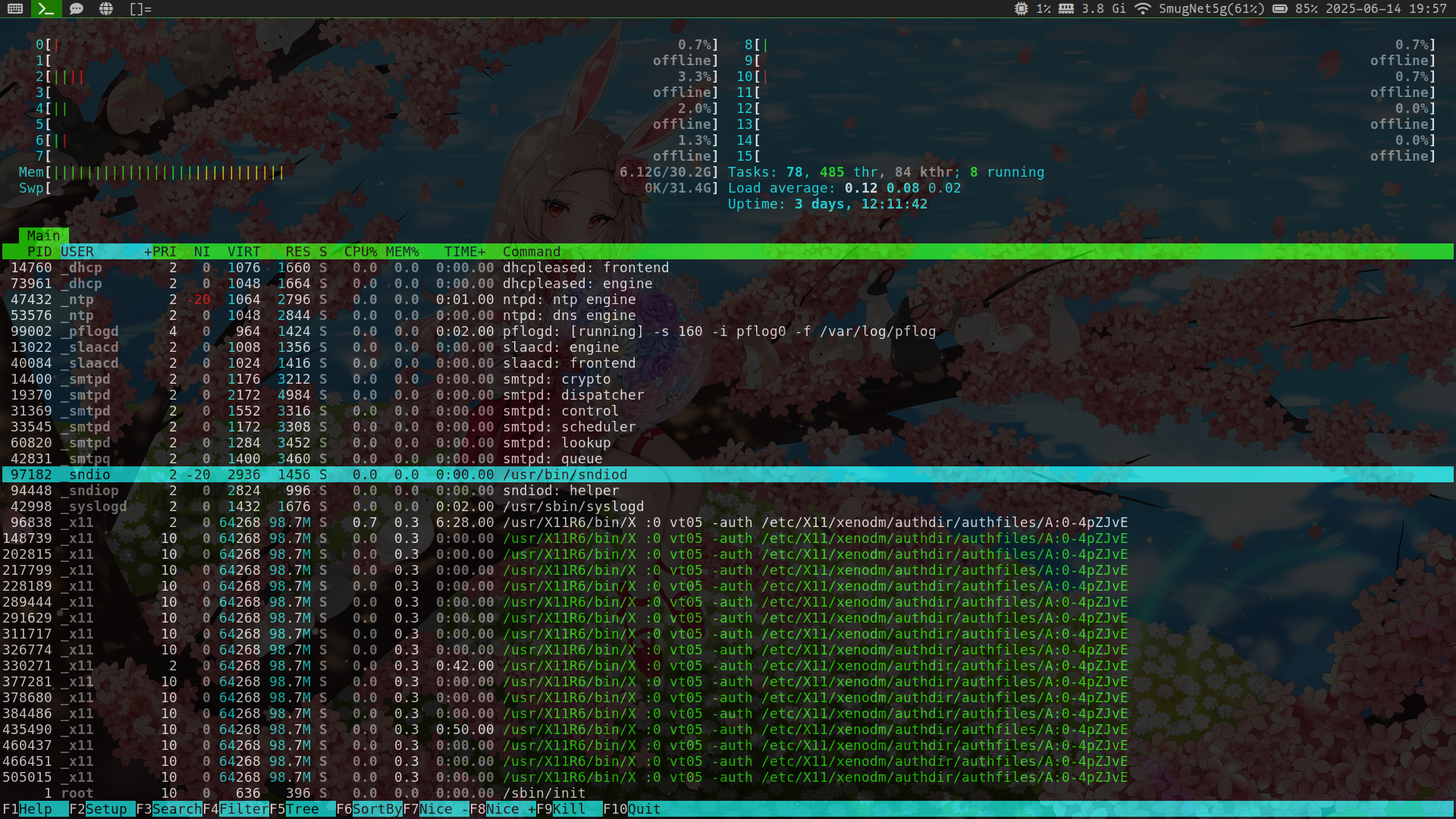Click F8 Nice + button
The height and width of the screenshot is (819, 1456).
(x=503, y=809)
